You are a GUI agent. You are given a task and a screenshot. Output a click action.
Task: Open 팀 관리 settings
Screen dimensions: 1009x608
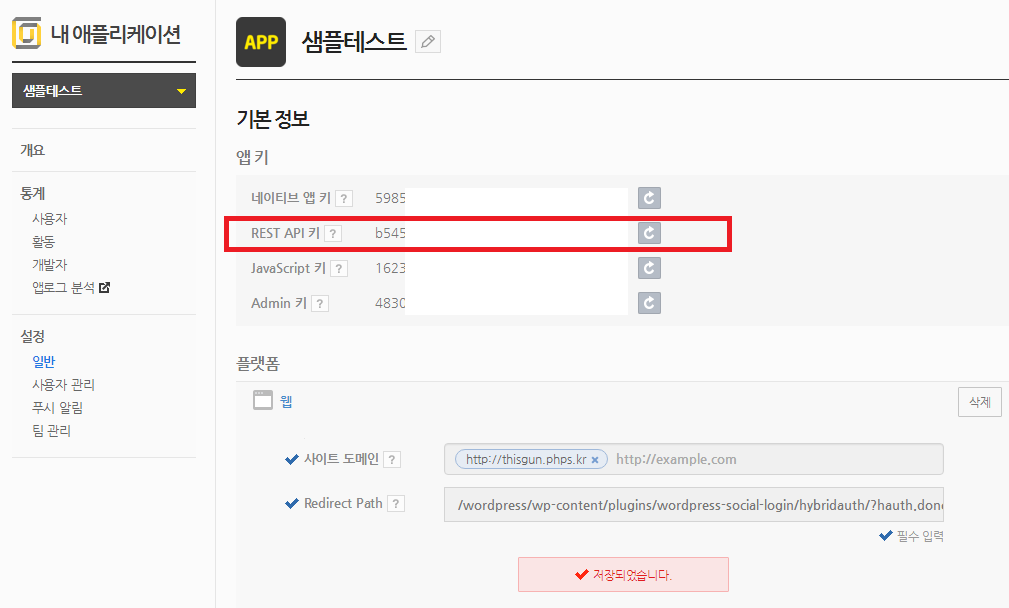point(51,430)
